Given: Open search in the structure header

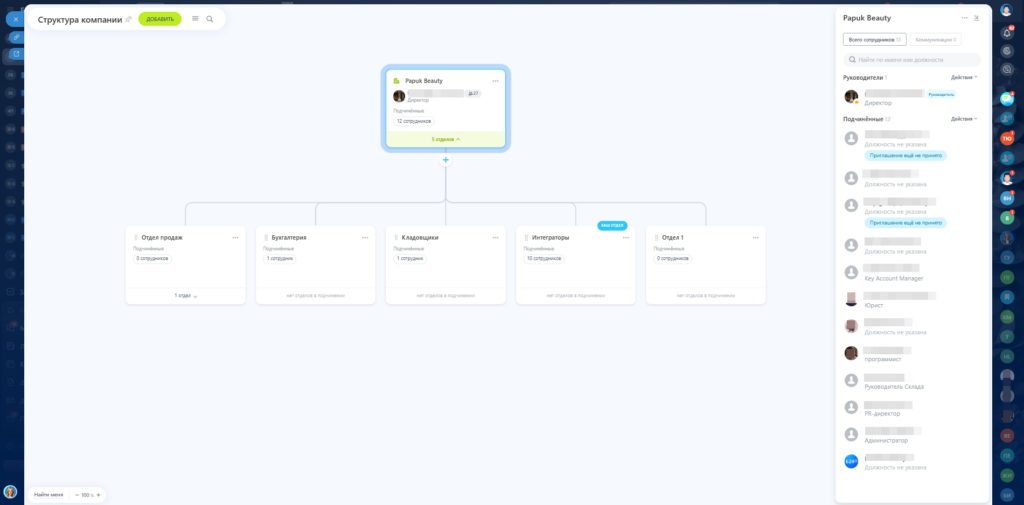Looking at the screenshot, I should point(210,19).
